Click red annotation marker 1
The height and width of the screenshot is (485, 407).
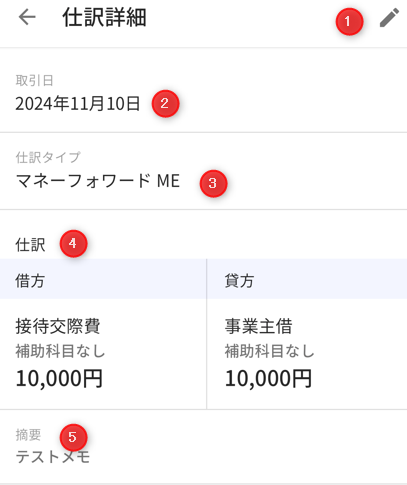point(349,22)
